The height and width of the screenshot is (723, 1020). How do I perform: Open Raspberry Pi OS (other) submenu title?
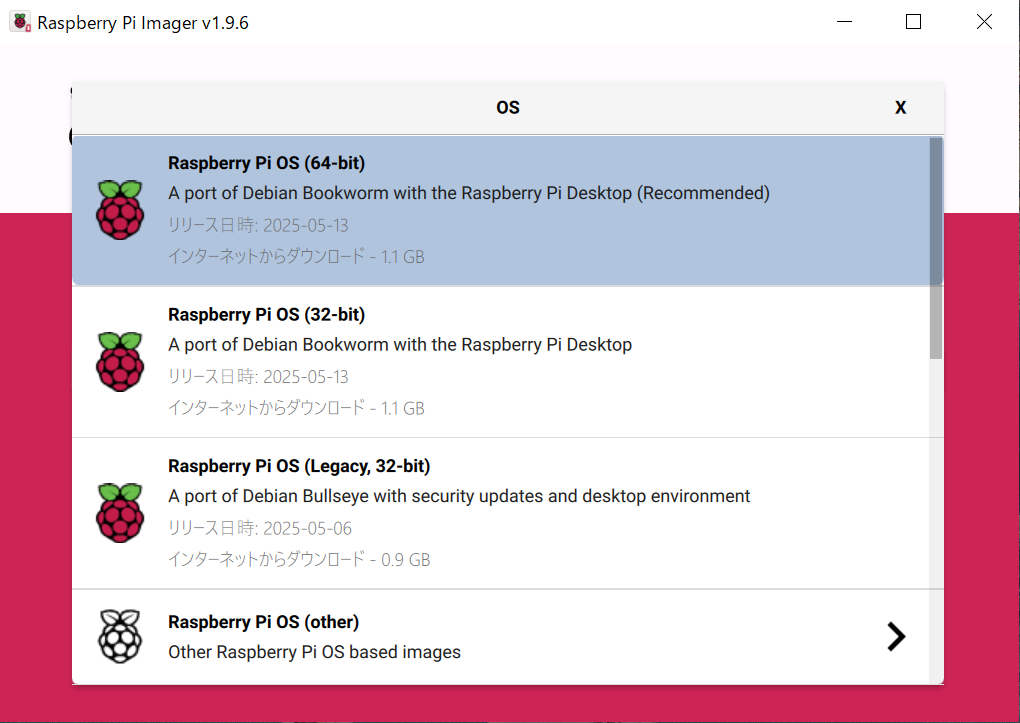[263, 622]
